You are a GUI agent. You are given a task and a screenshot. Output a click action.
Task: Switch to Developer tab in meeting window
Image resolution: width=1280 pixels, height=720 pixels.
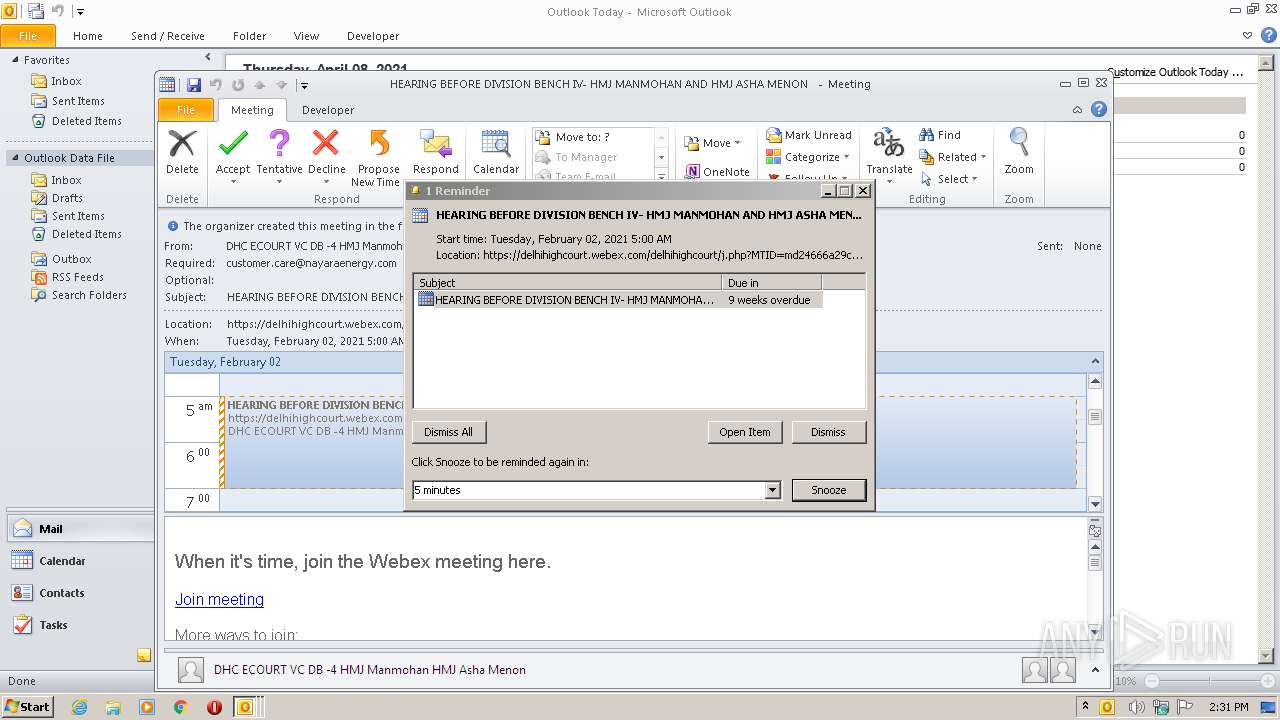tap(328, 110)
